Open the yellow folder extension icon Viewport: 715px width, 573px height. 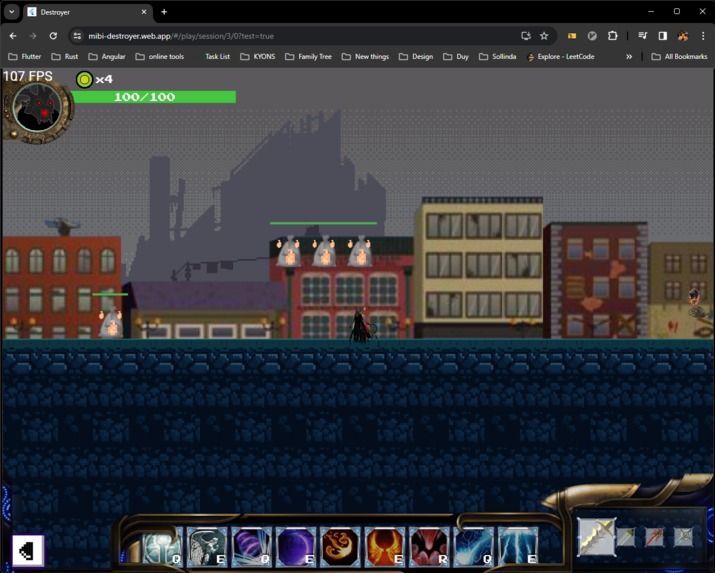pos(572,36)
